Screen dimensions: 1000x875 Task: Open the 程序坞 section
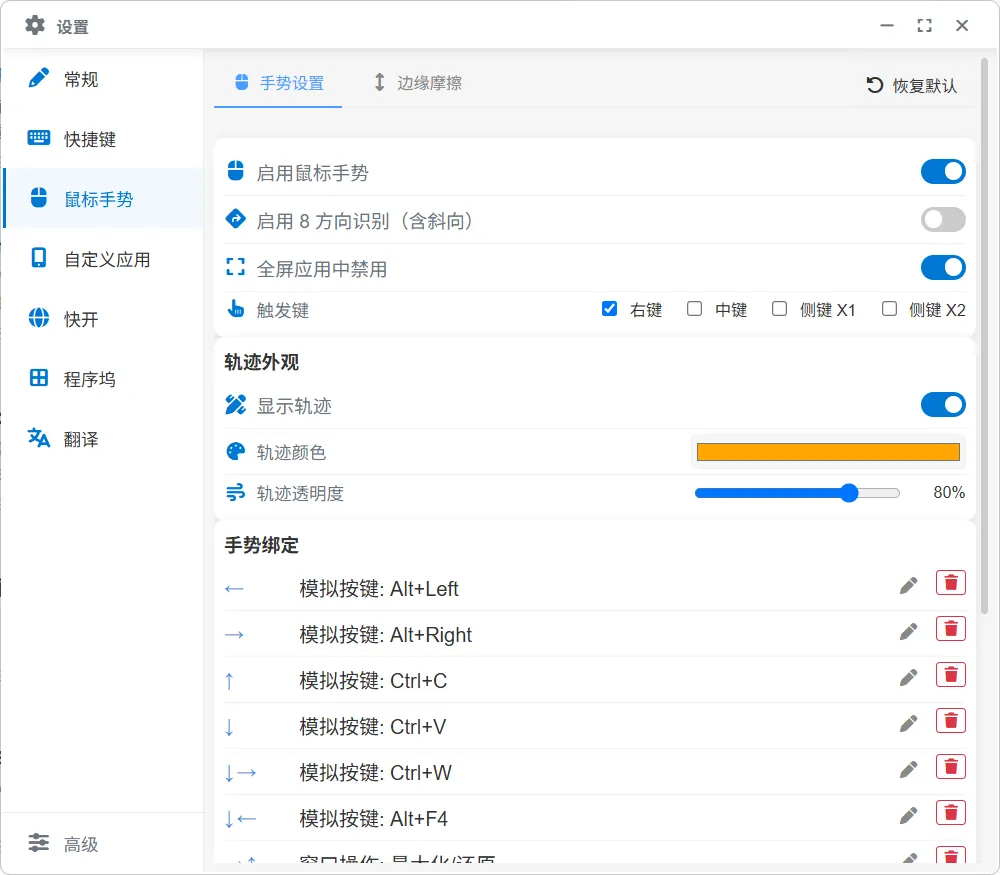click(103, 379)
